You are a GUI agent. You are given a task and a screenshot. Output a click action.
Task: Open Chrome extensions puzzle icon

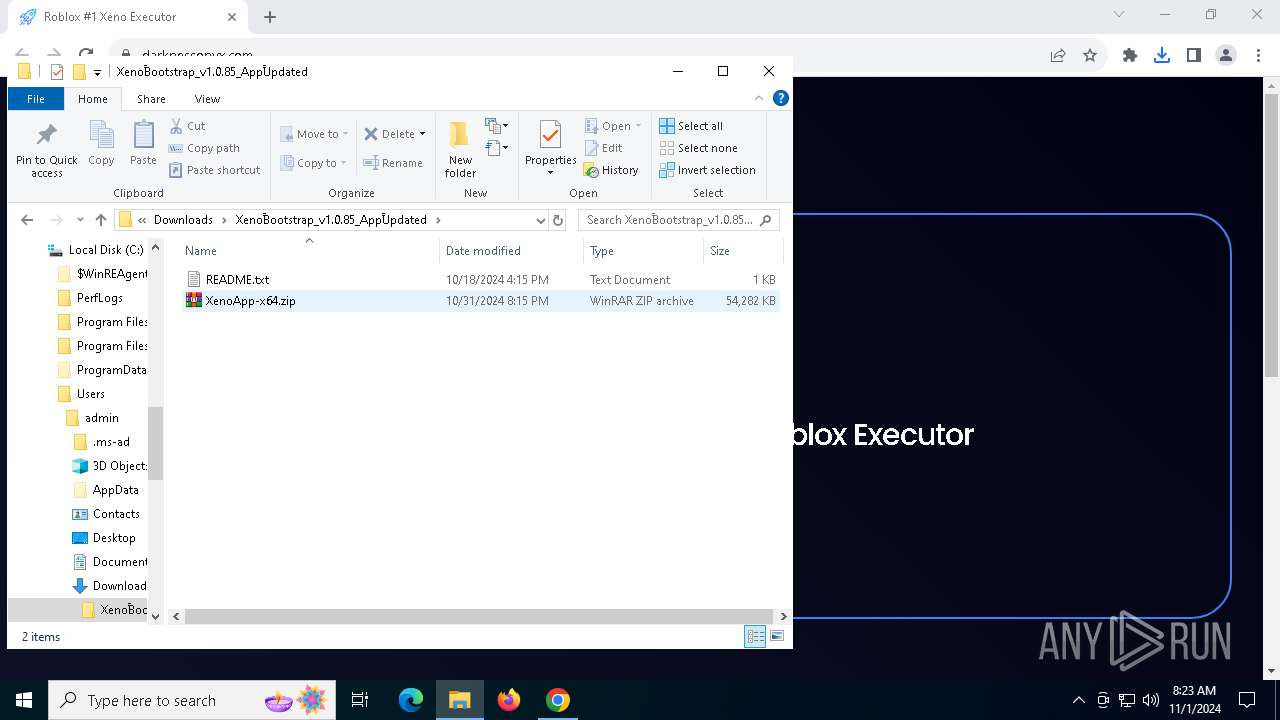1130,56
